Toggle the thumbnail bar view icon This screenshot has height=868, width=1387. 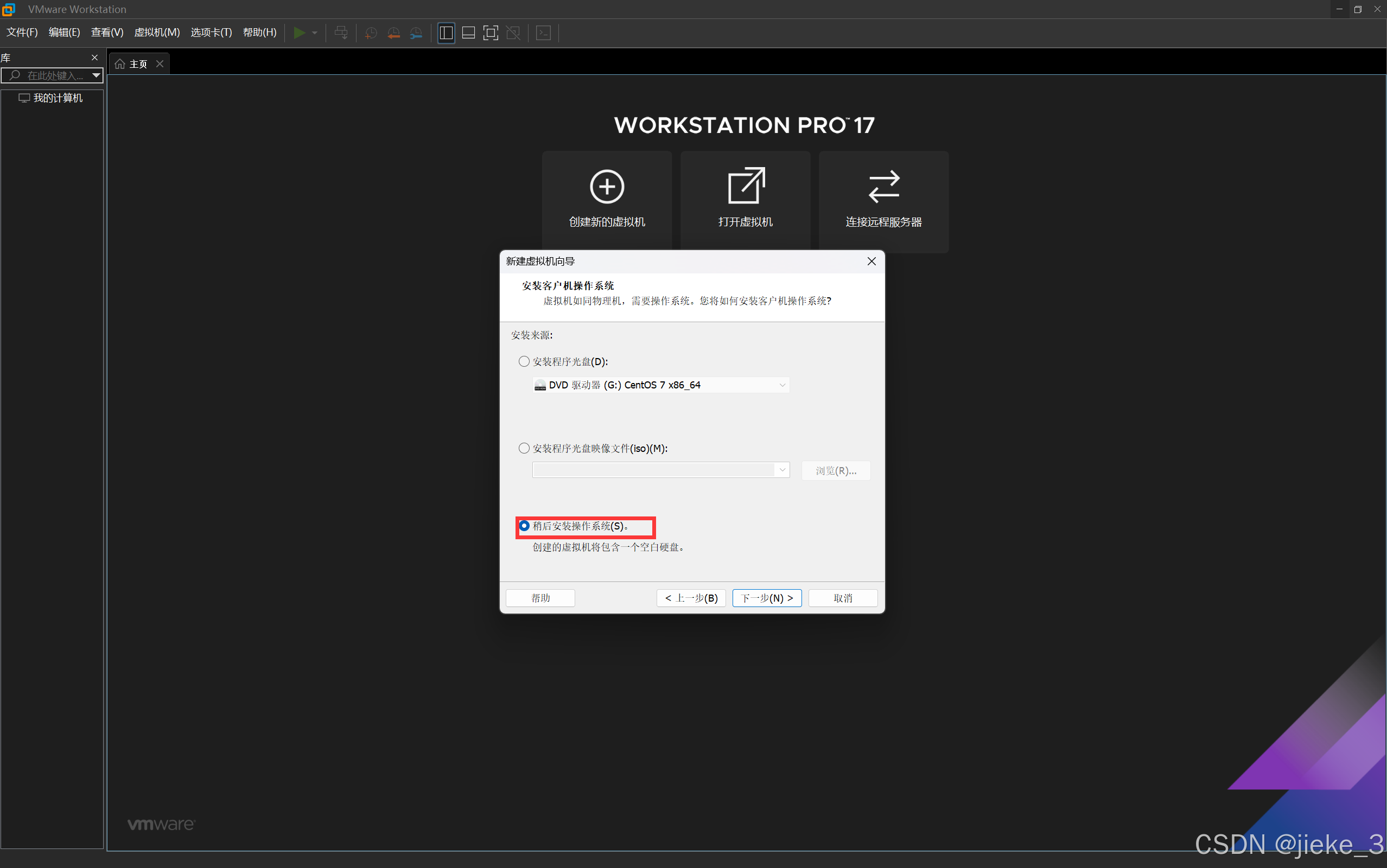point(468,33)
